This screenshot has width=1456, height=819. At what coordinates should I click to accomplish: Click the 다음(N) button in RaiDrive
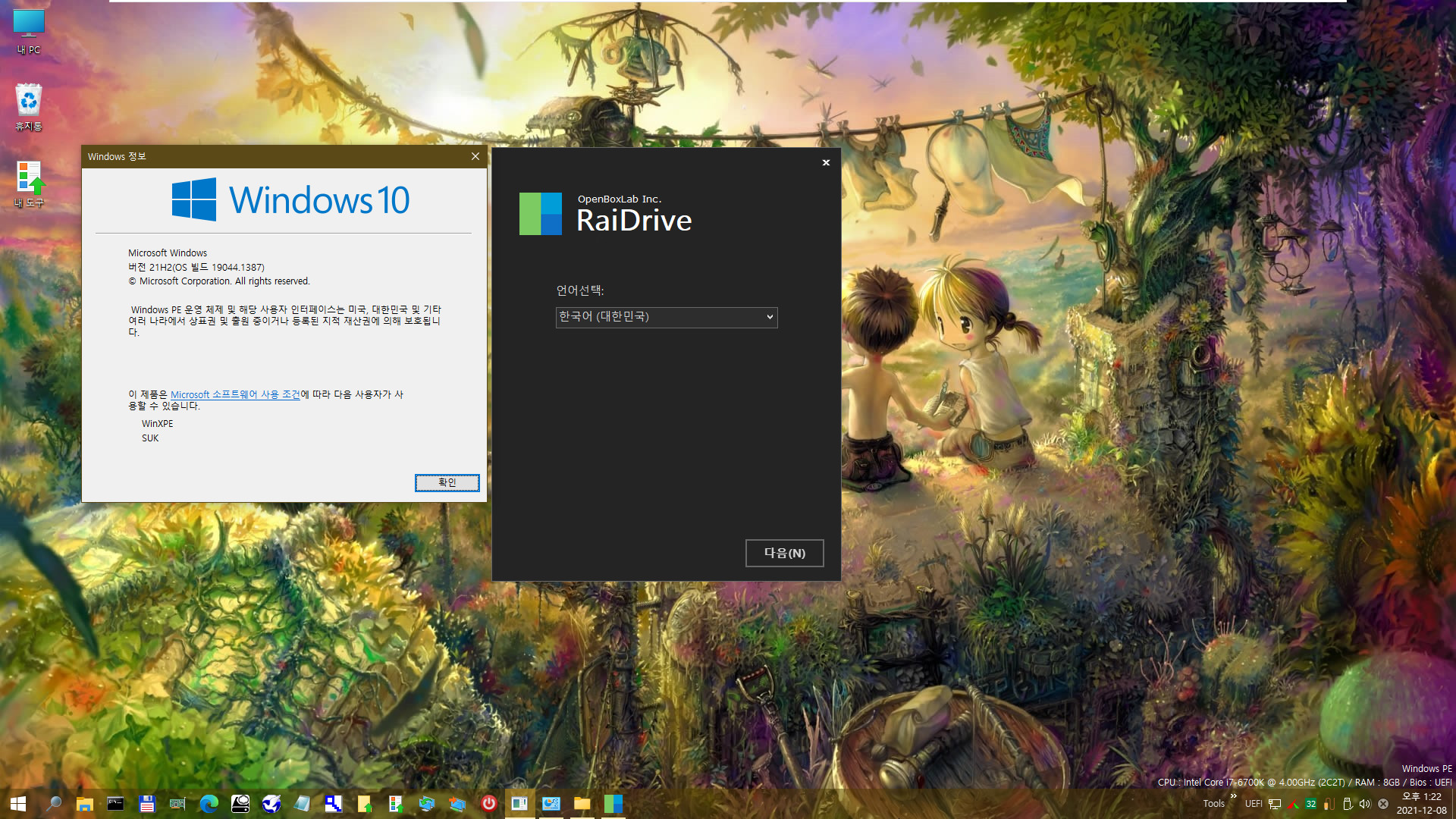(x=784, y=553)
